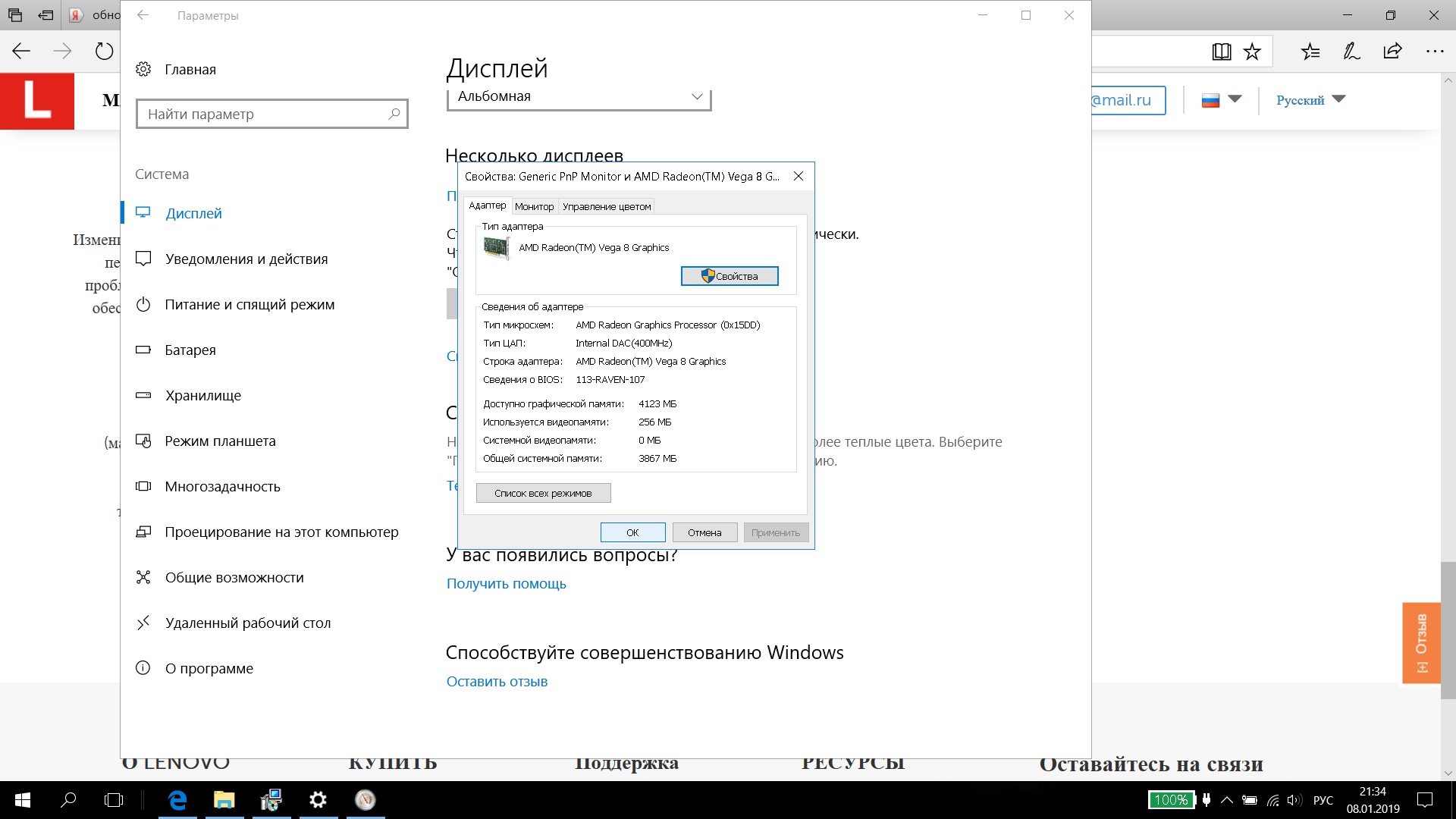Open Оставить отзыв link

[x=497, y=682]
